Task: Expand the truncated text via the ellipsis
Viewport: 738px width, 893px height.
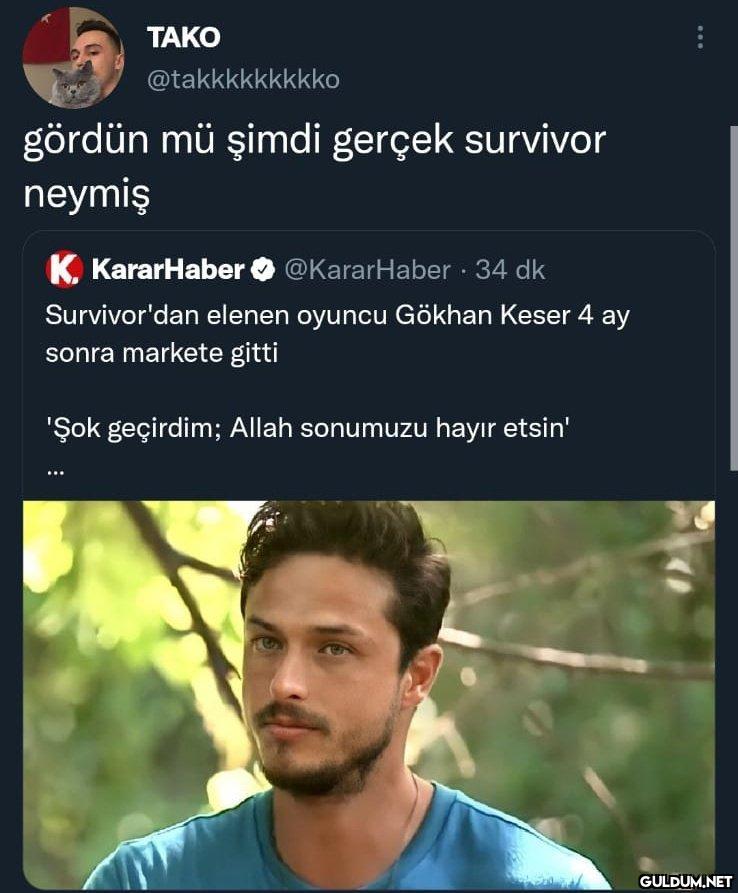Action: 55,472
